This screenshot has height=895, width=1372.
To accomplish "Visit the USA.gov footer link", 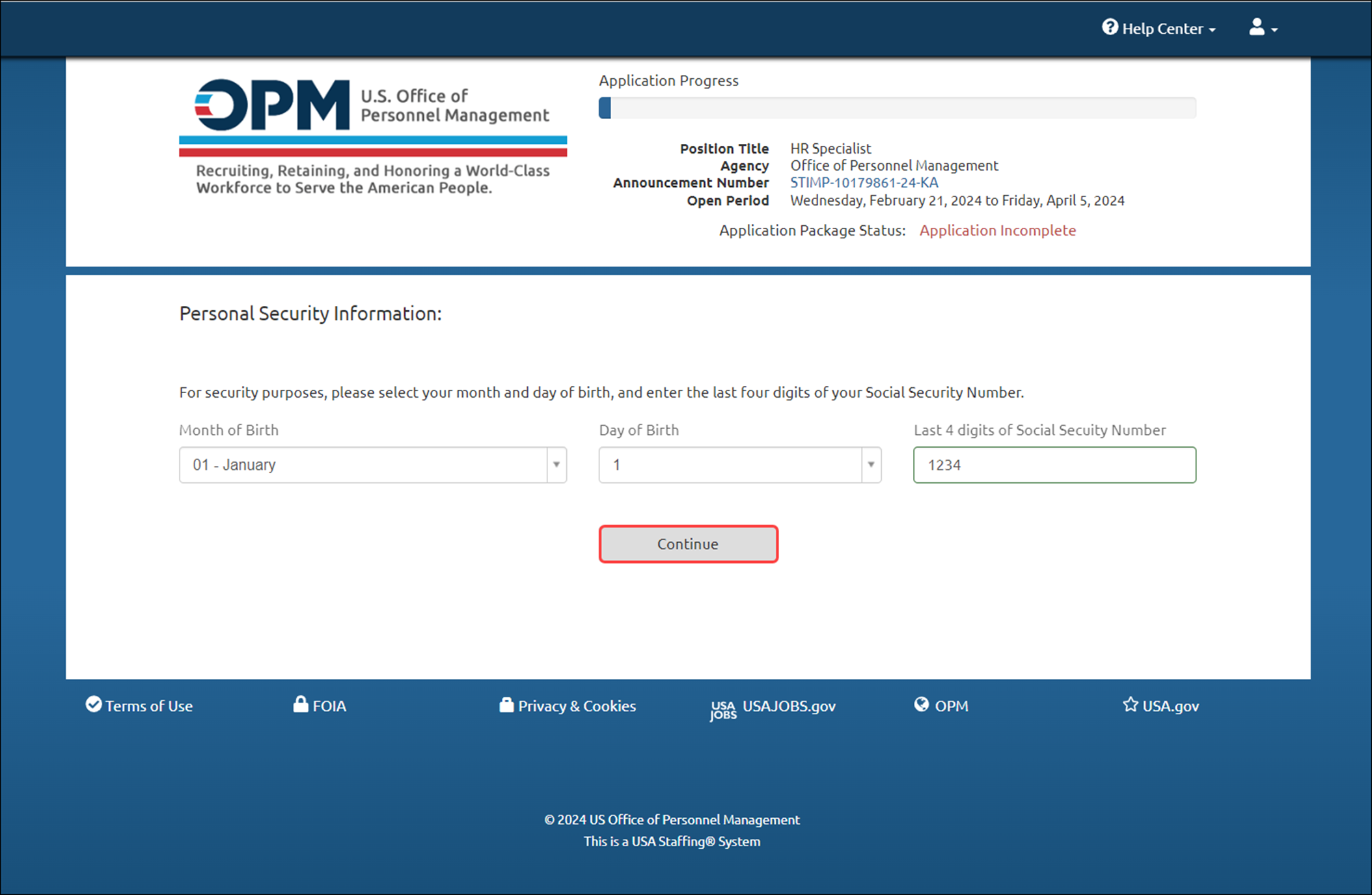I will click(1160, 706).
